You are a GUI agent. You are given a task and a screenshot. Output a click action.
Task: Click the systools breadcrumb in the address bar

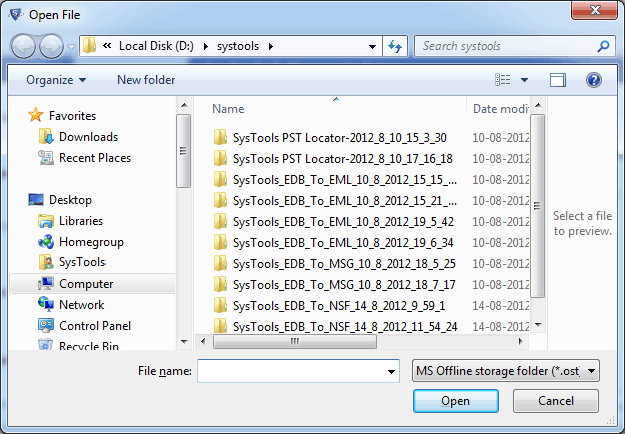[x=238, y=46]
